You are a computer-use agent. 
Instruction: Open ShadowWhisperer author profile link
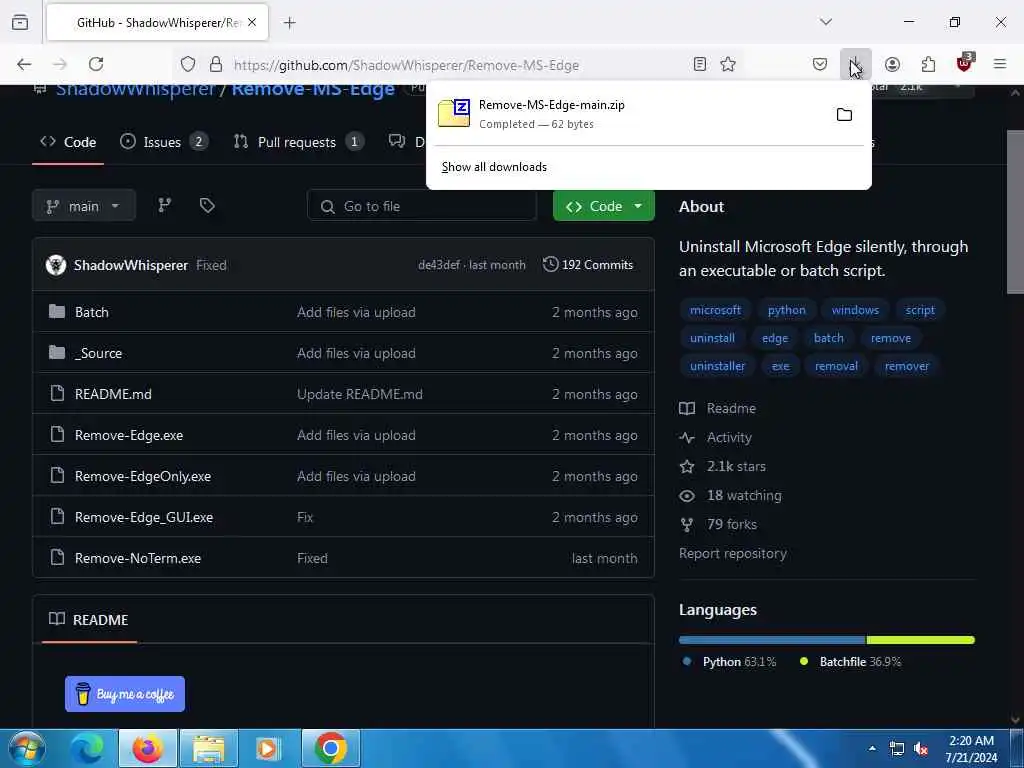coord(131,265)
